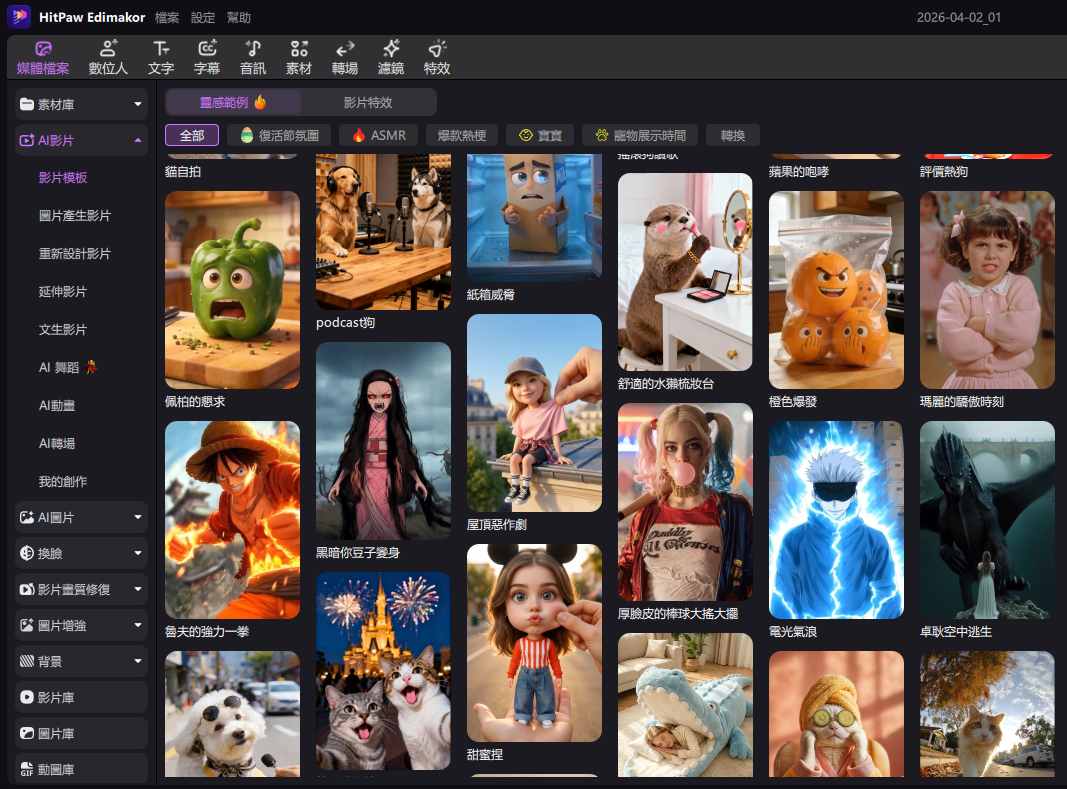The width and height of the screenshot is (1067, 789).
Task: Filter templates by ASMR
Action: click(x=379, y=135)
